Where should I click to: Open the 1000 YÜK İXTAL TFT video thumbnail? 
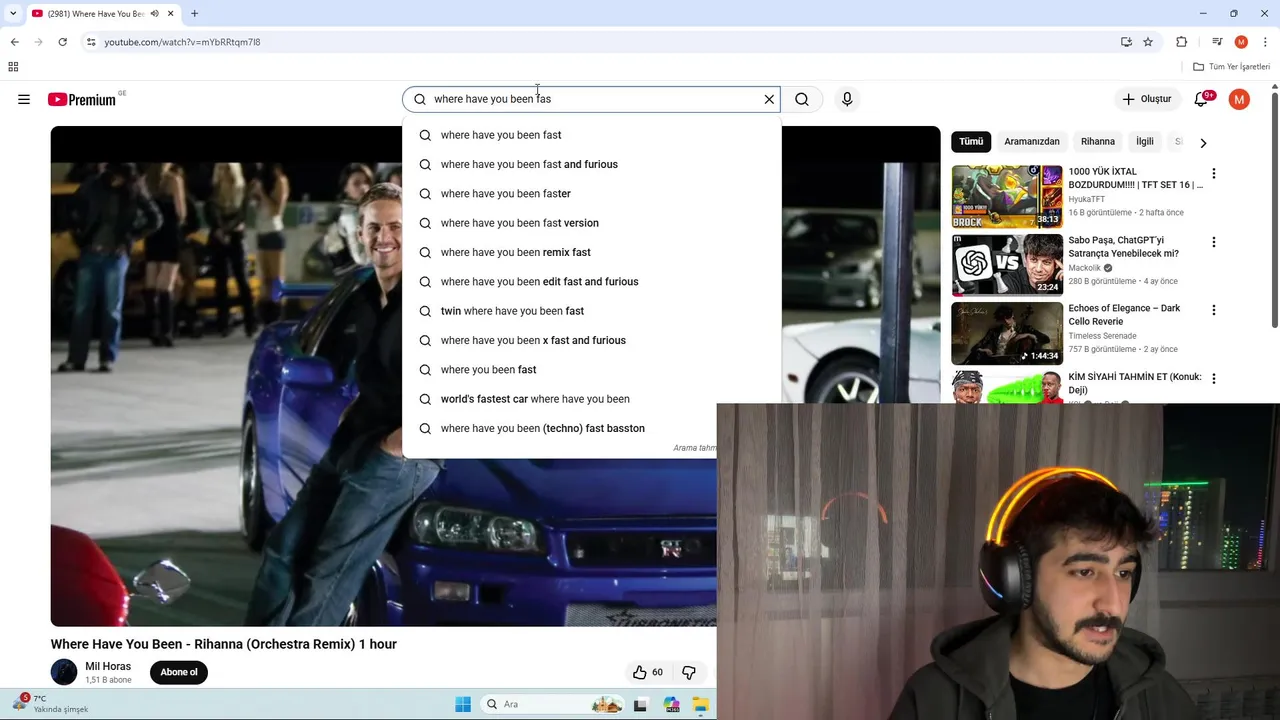click(1007, 196)
